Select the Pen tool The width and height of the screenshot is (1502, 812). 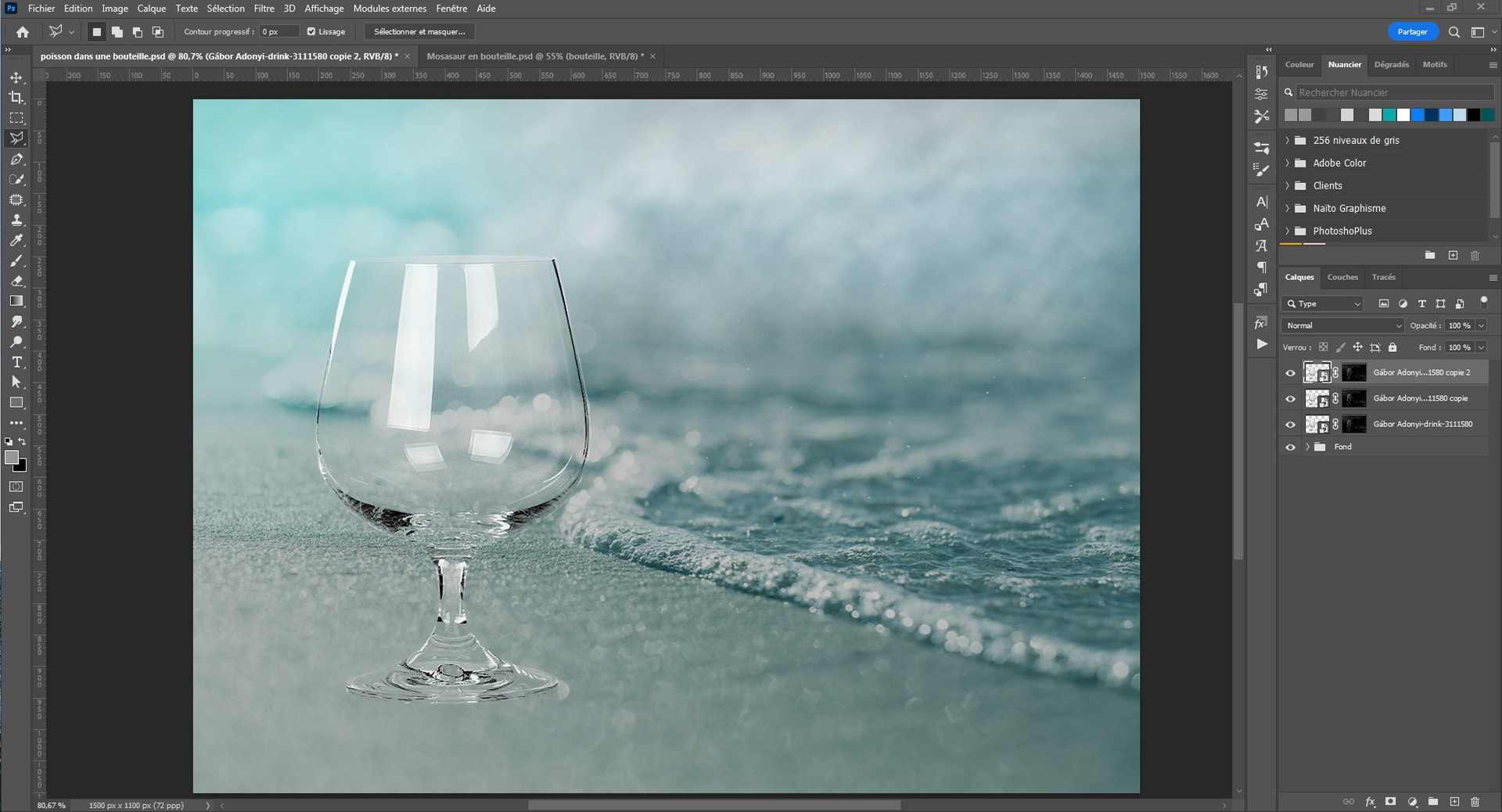point(16,159)
